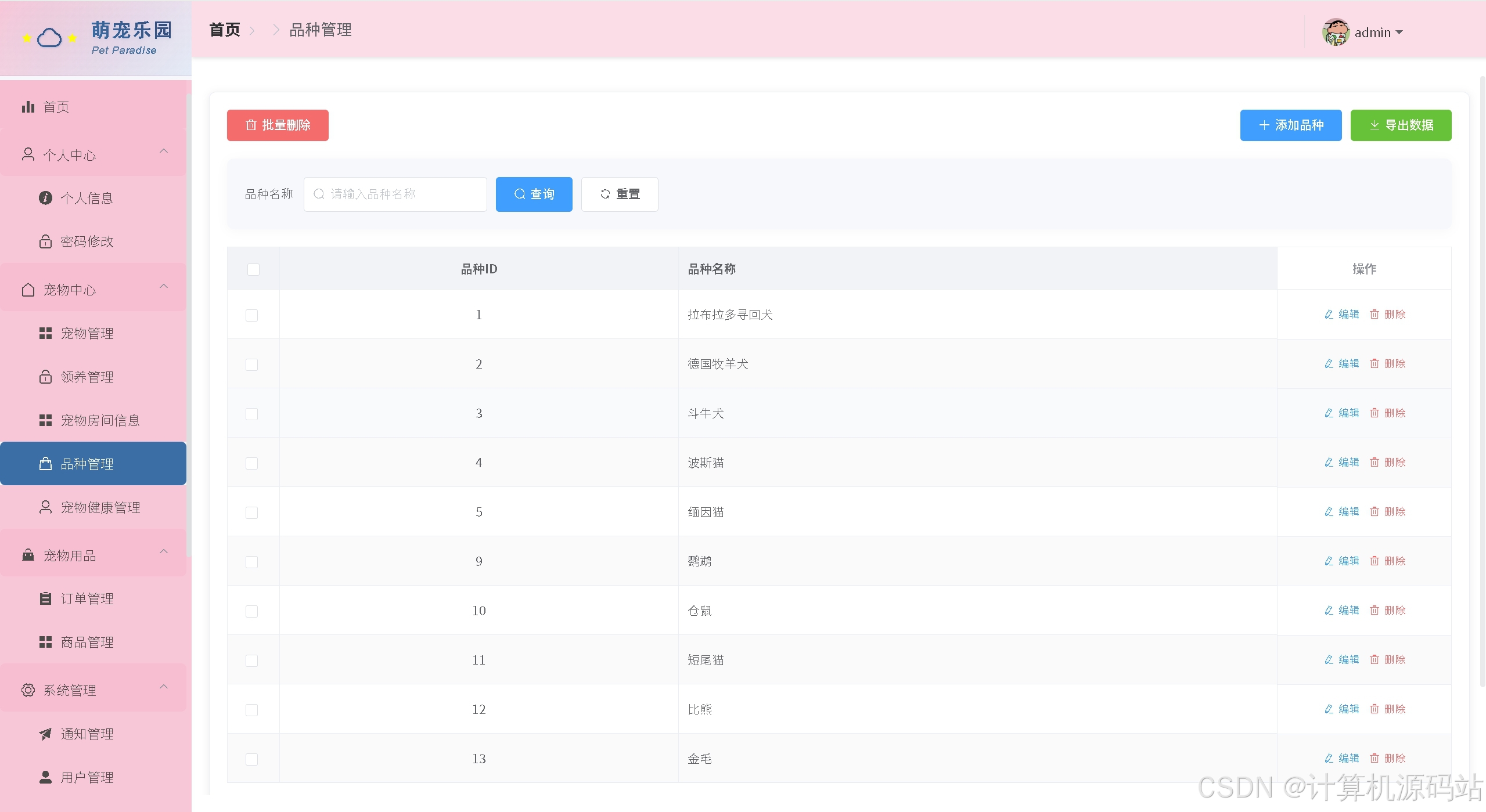This screenshot has width=1486, height=812.
Task: Click the info icon beside 个人信息
Action: 45,198
